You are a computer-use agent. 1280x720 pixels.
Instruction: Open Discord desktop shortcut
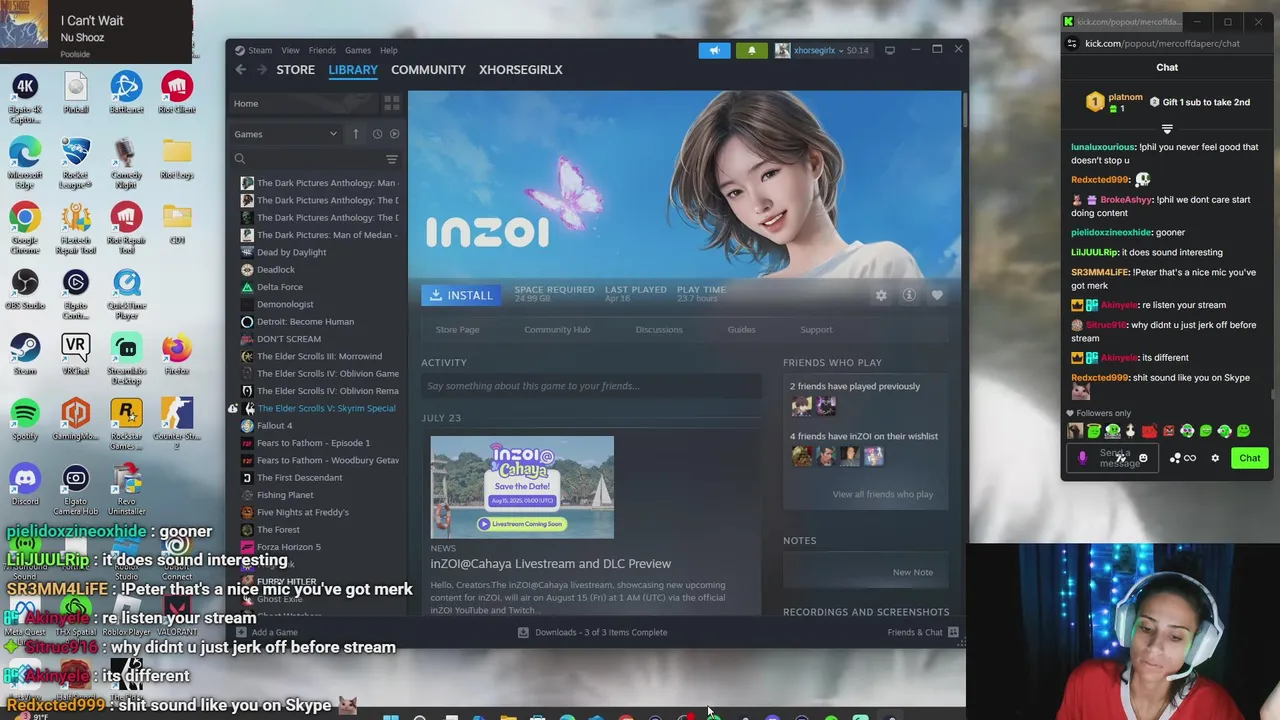[x=25, y=484]
